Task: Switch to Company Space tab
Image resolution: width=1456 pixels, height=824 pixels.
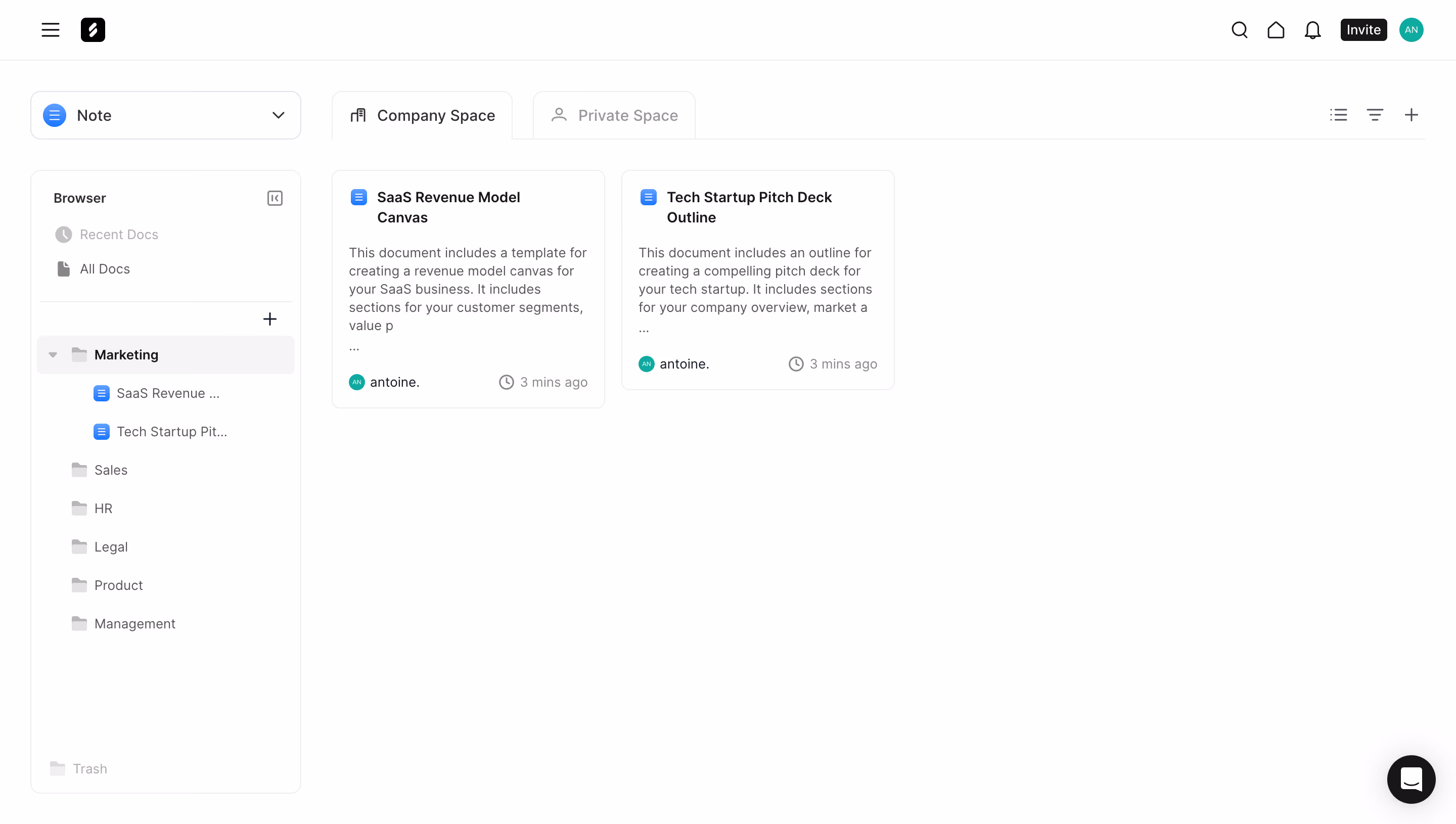Action: point(422,115)
